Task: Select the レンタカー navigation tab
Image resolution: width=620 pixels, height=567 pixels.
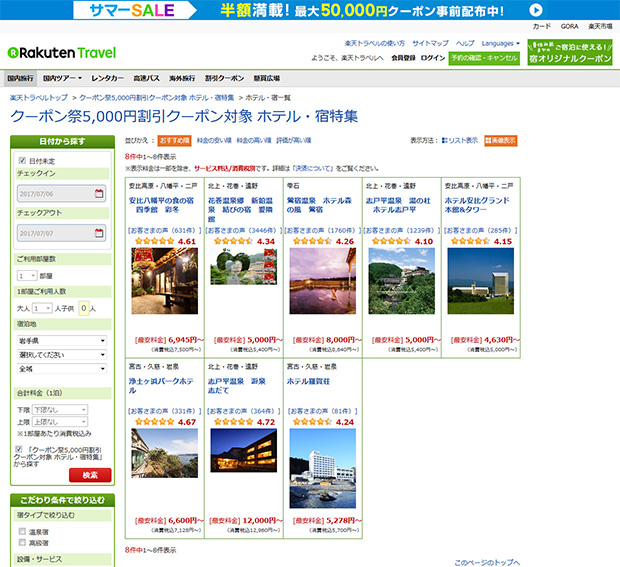Action: coord(107,77)
